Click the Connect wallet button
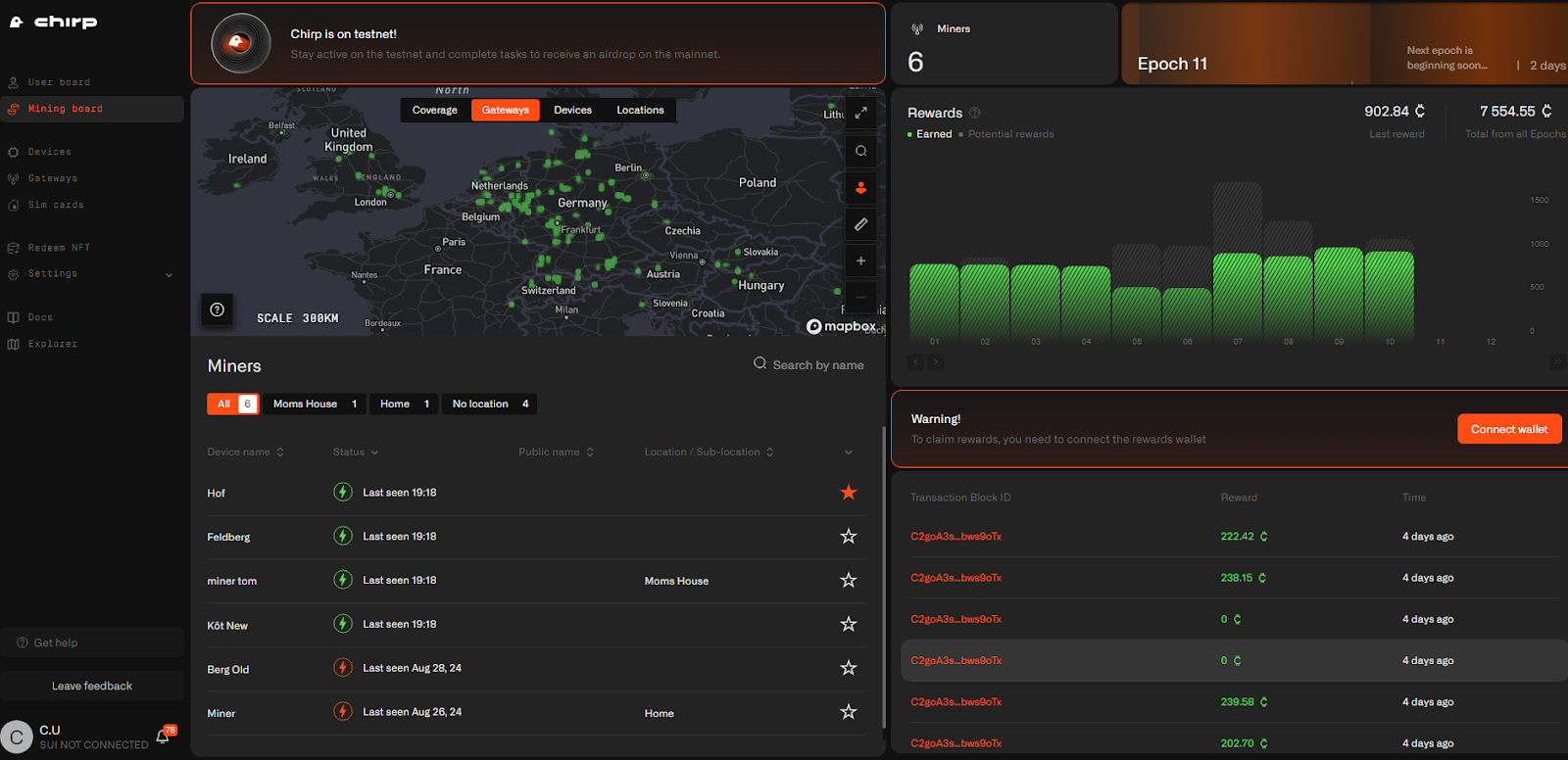The height and width of the screenshot is (760, 1568). coord(1509,429)
